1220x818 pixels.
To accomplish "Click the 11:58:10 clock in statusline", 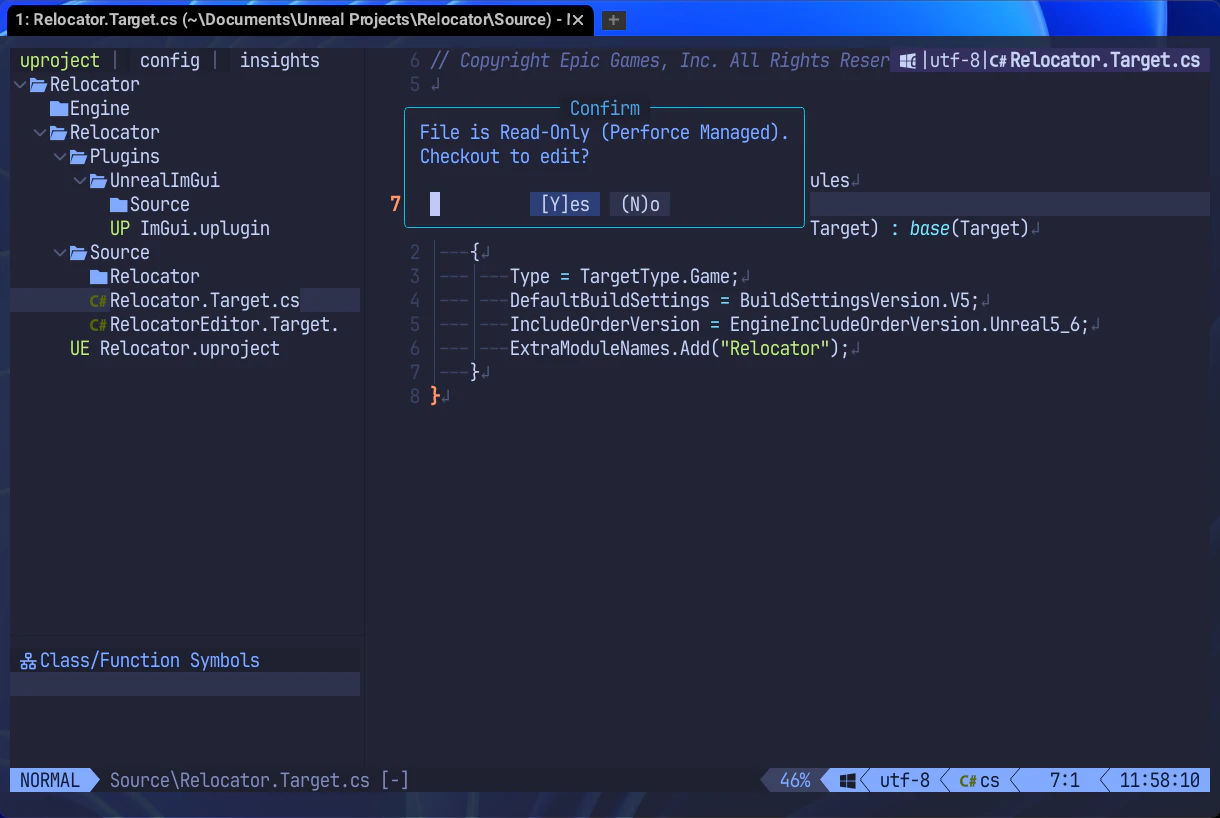I will (1160, 781).
